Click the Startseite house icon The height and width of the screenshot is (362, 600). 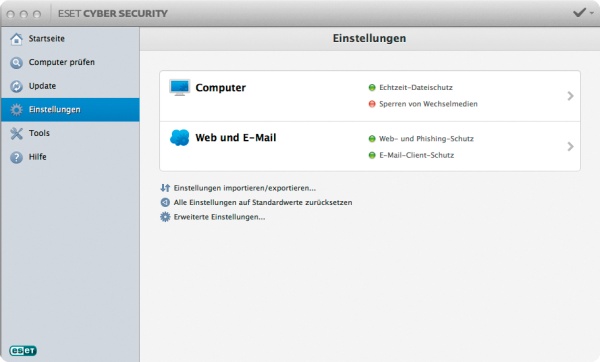click(x=16, y=39)
